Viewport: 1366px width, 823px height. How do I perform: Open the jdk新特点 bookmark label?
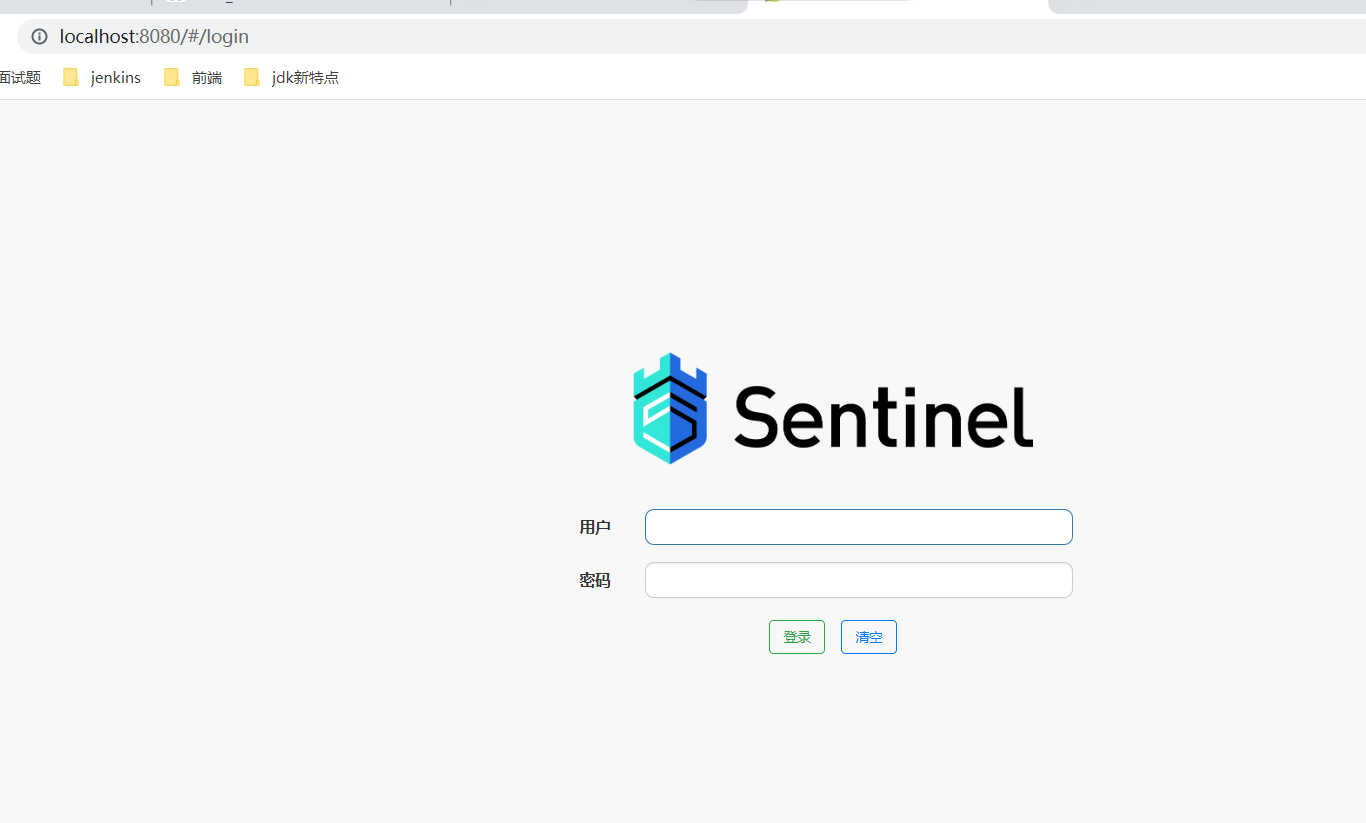click(x=305, y=77)
